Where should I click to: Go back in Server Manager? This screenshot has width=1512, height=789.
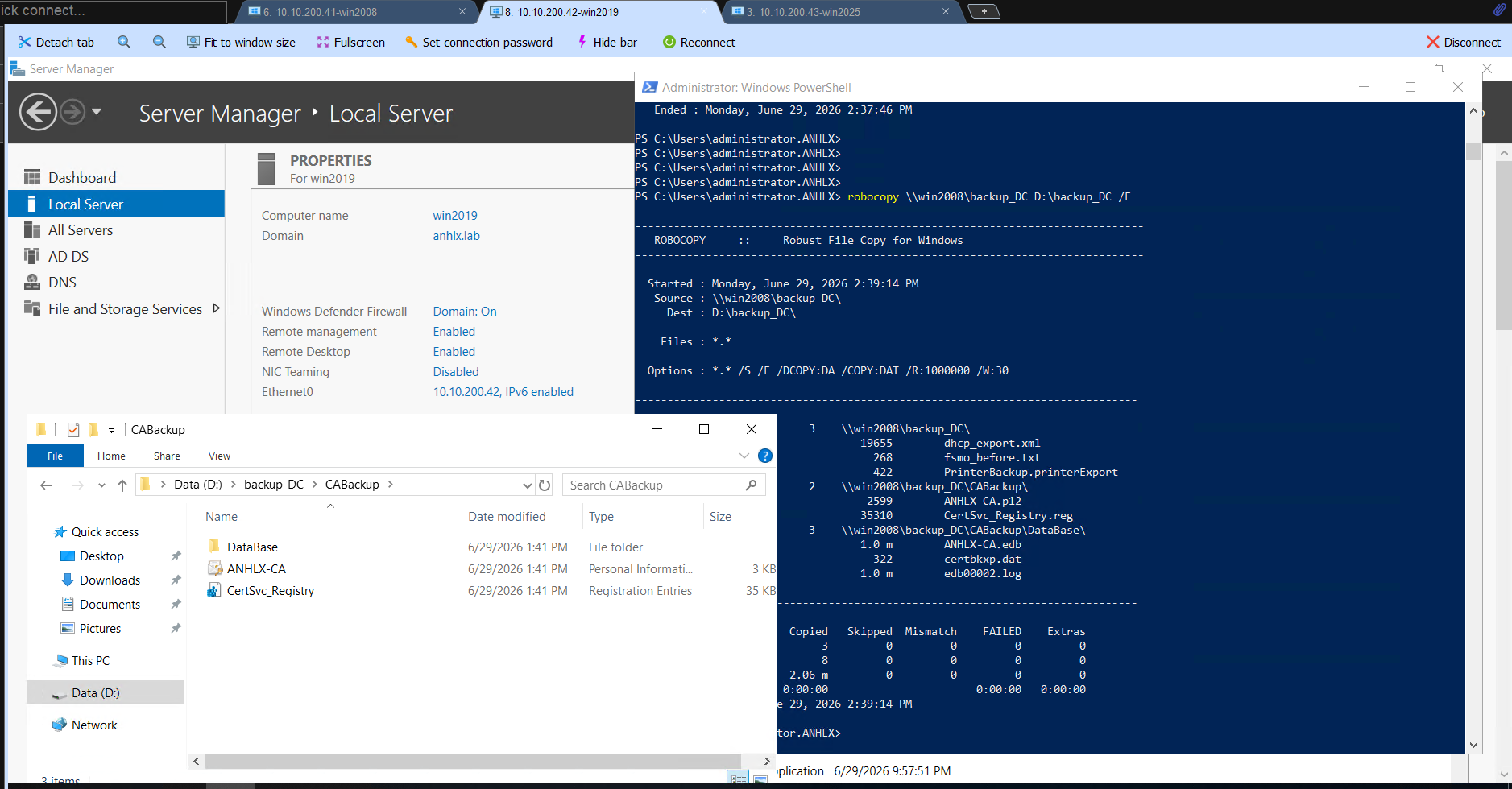(x=38, y=111)
